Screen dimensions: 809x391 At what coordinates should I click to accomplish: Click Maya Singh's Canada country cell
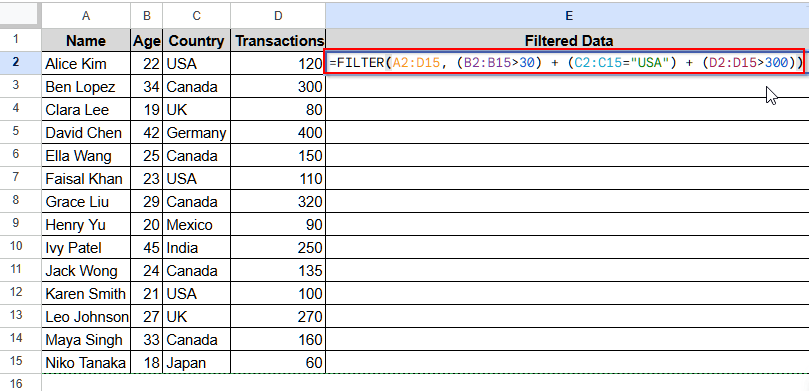tap(197, 339)
